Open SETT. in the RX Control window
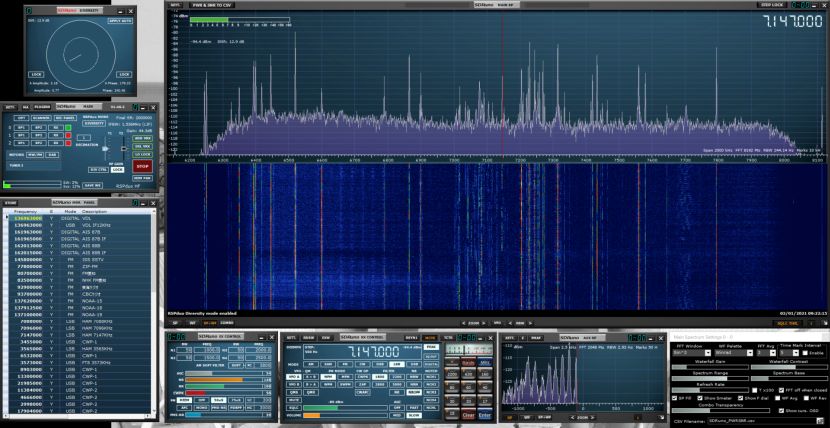 (291, 338)
